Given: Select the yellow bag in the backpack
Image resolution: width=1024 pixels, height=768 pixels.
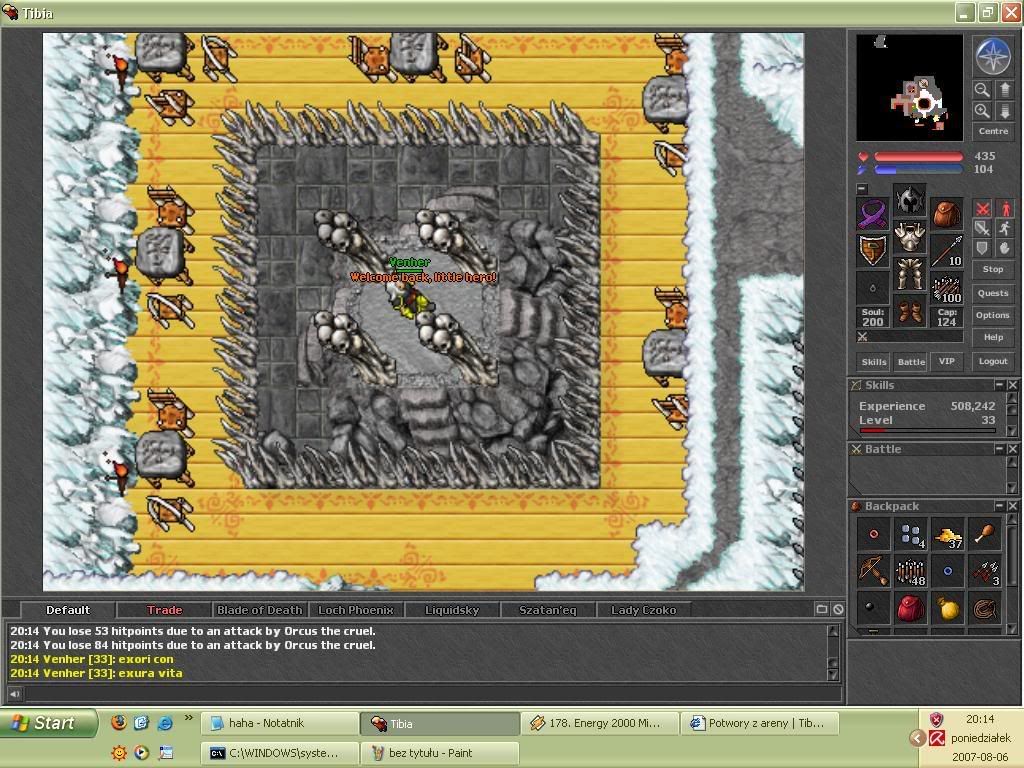Looking at the screenshot, I should (x=948, y=607).
